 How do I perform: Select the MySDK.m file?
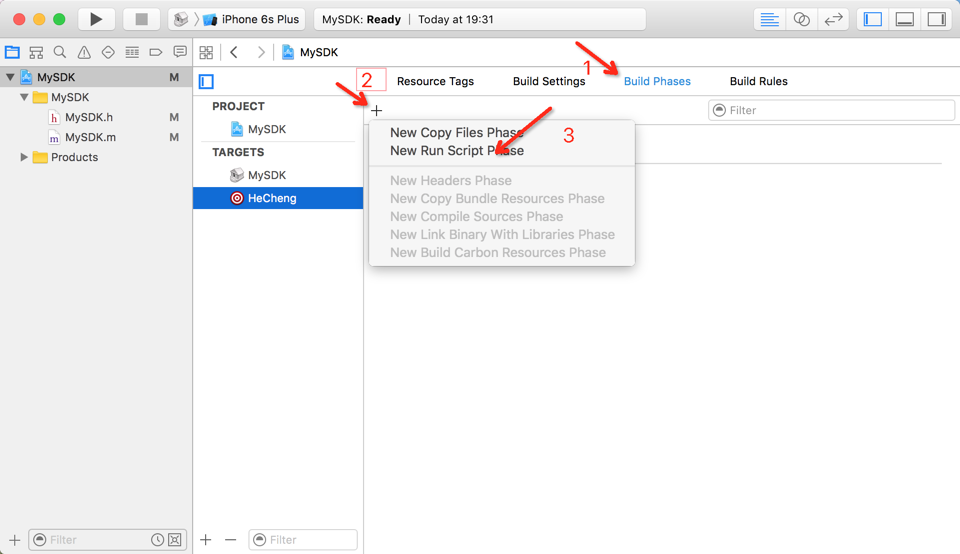click(x=90, y=137)
